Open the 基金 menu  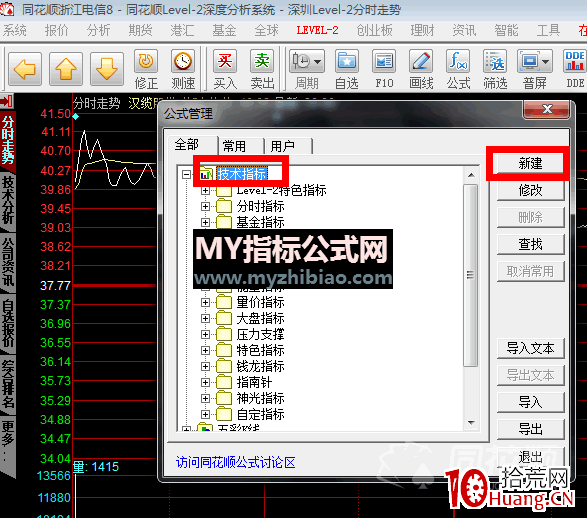coord(224,30)
